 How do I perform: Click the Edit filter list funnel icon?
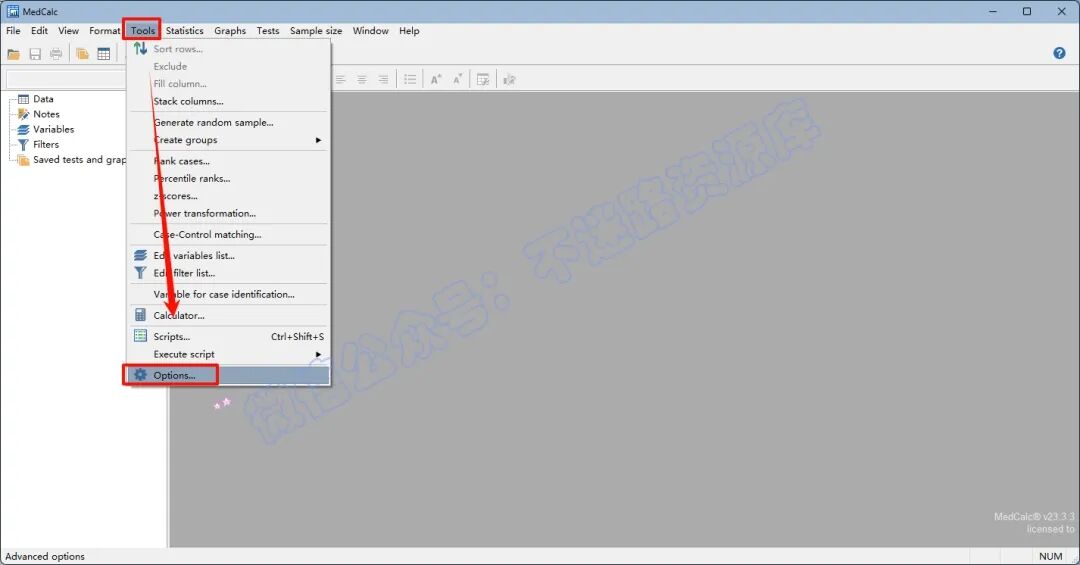click(141, 273)
